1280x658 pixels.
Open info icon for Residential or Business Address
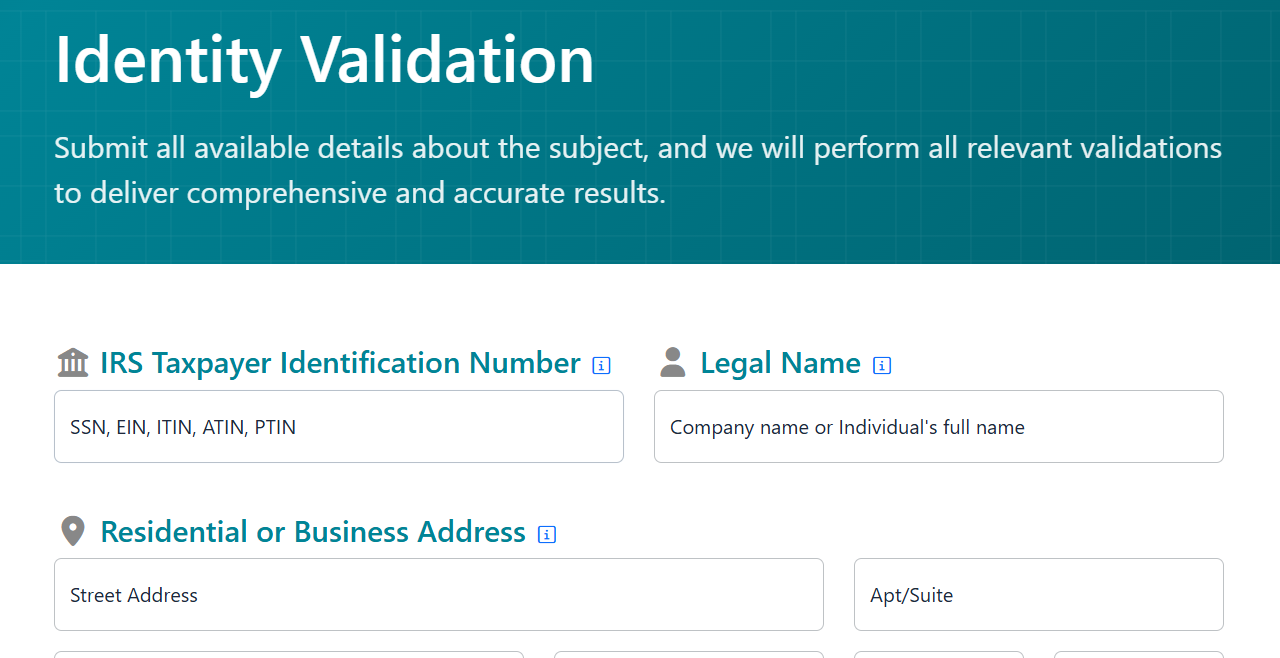click(x=547, y=534)
